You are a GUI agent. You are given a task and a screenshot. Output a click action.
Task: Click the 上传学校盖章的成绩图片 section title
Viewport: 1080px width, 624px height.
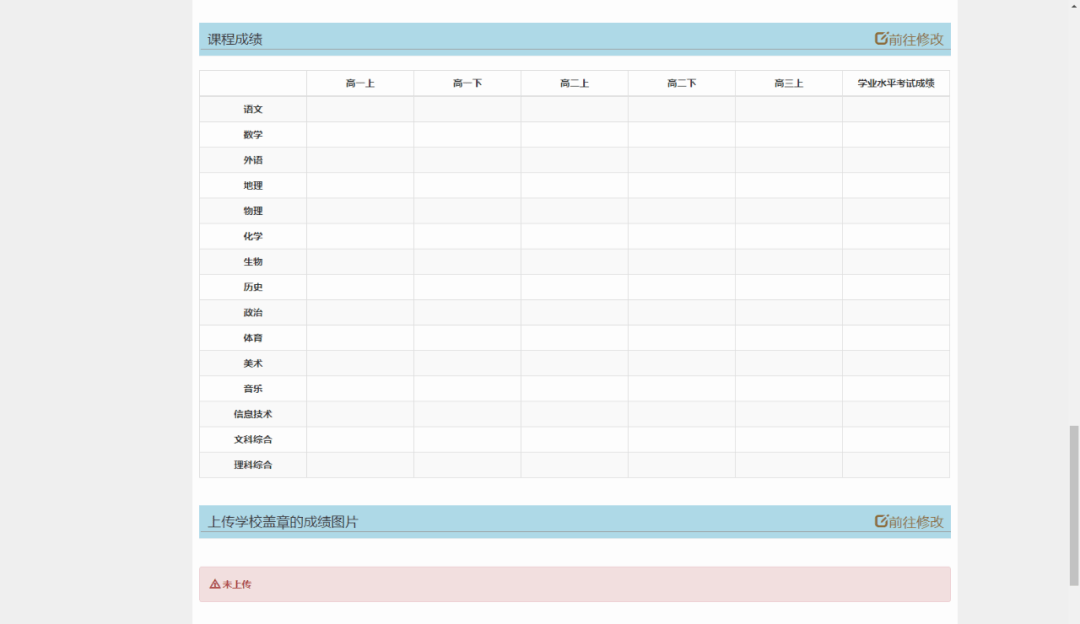283,521
